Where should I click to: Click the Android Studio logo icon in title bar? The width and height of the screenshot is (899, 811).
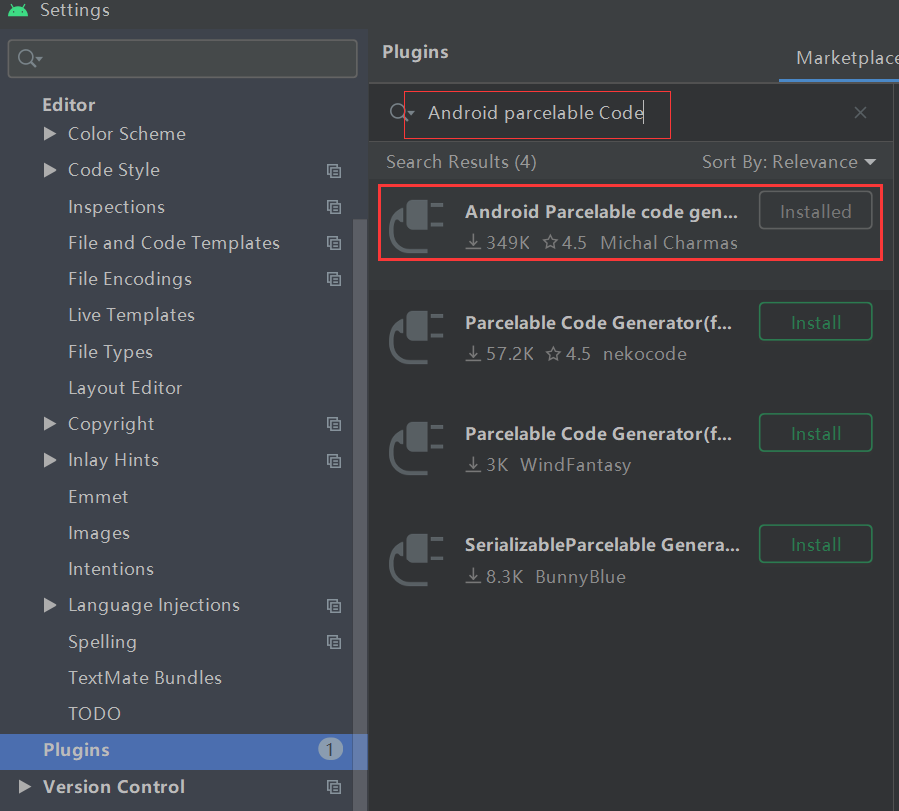[x=18, y=10]
